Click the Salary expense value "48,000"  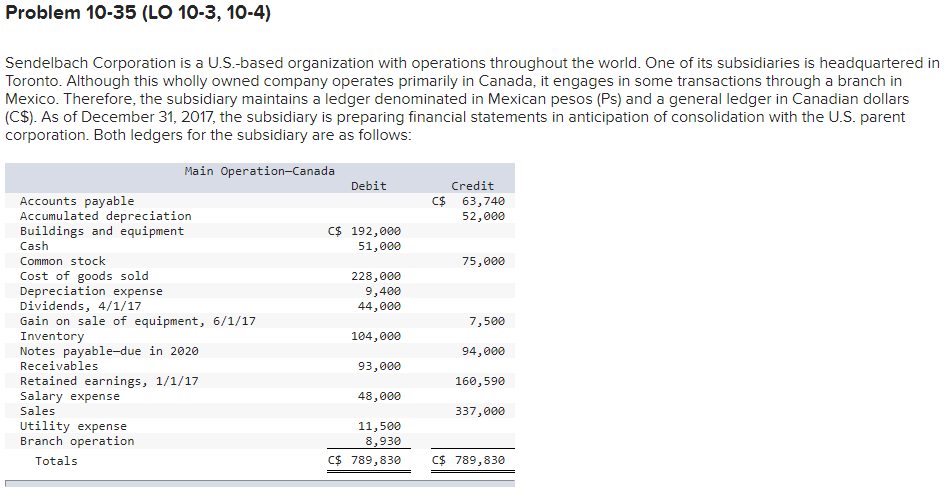point(379,396)
